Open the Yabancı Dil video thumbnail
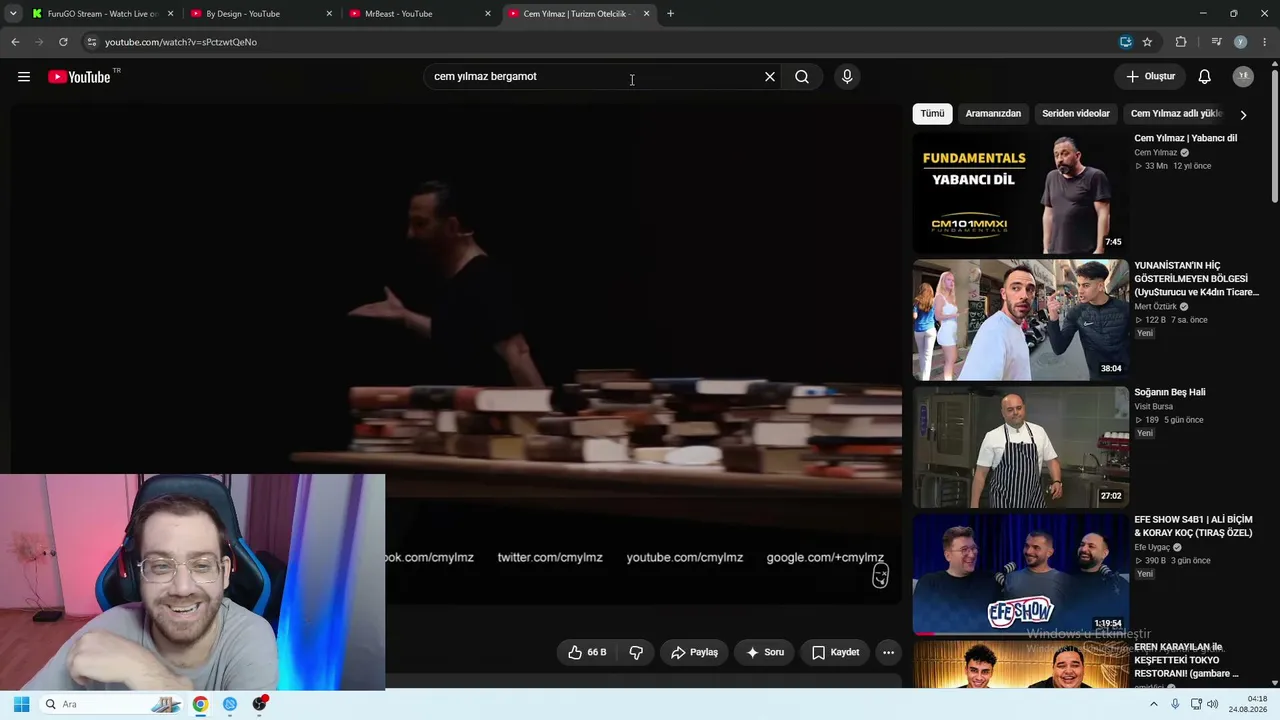1280x720 pixels. (x=1020, y=193)
